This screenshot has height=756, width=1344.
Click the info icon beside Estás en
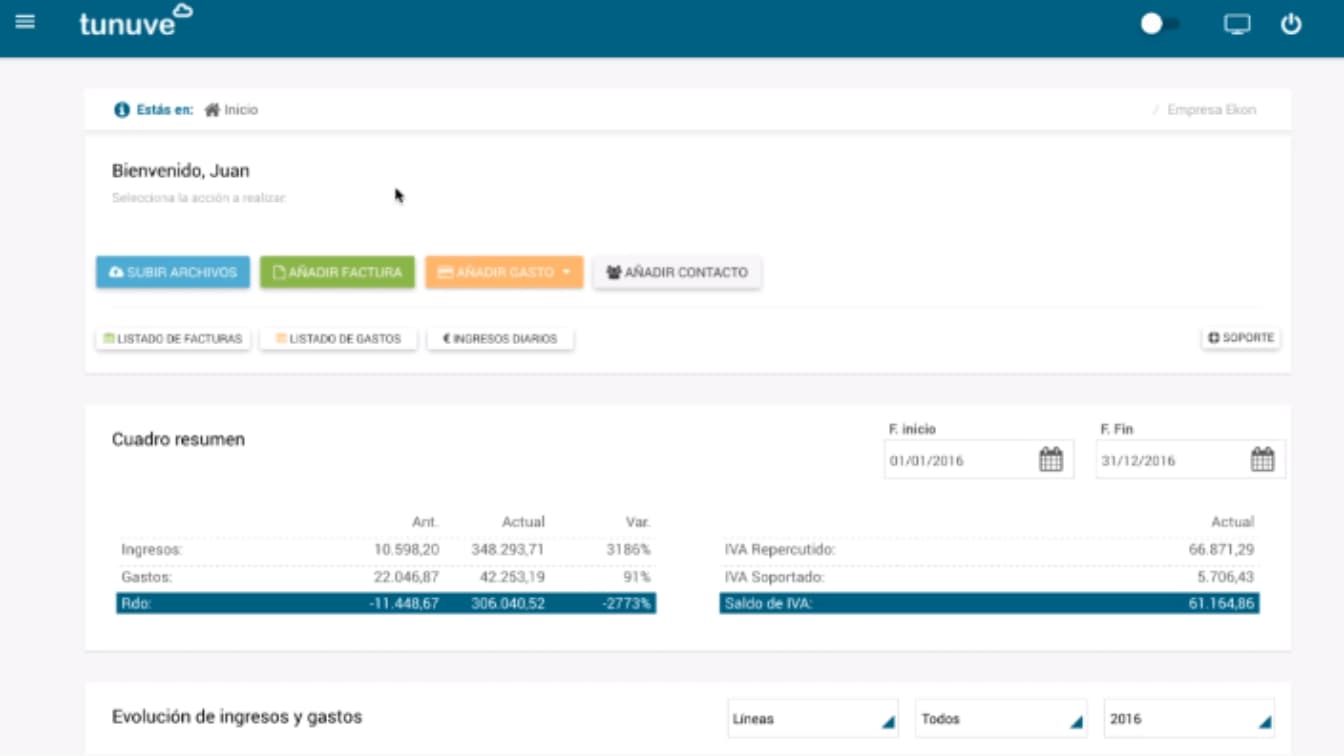click(122, 110)
